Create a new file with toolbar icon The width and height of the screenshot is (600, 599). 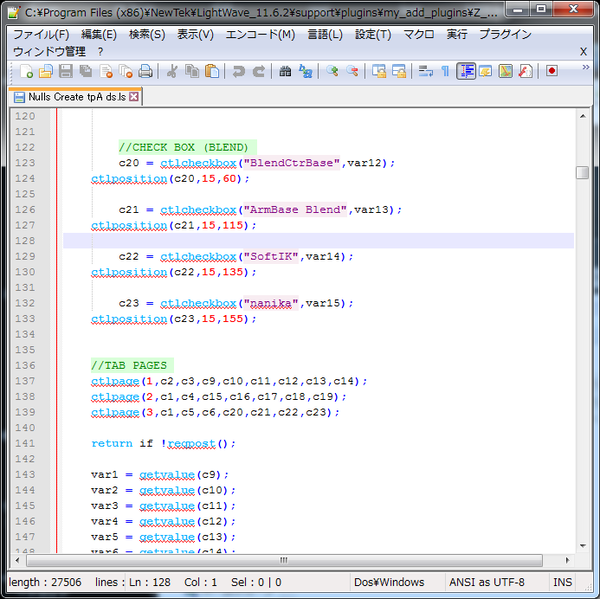point(26,71)
